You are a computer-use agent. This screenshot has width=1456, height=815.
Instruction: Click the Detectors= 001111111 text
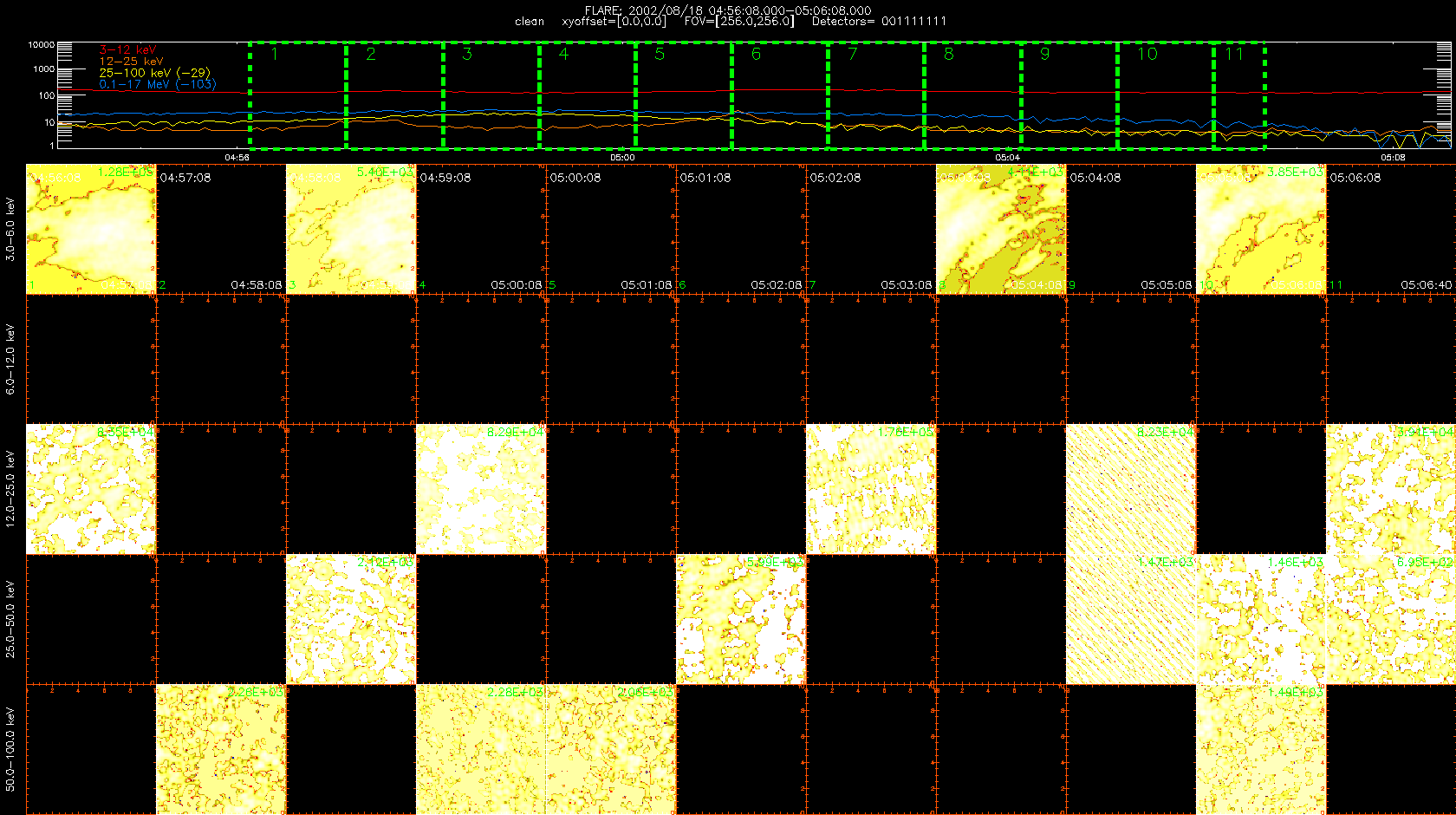pyautogui.click(x=879, y=22)
